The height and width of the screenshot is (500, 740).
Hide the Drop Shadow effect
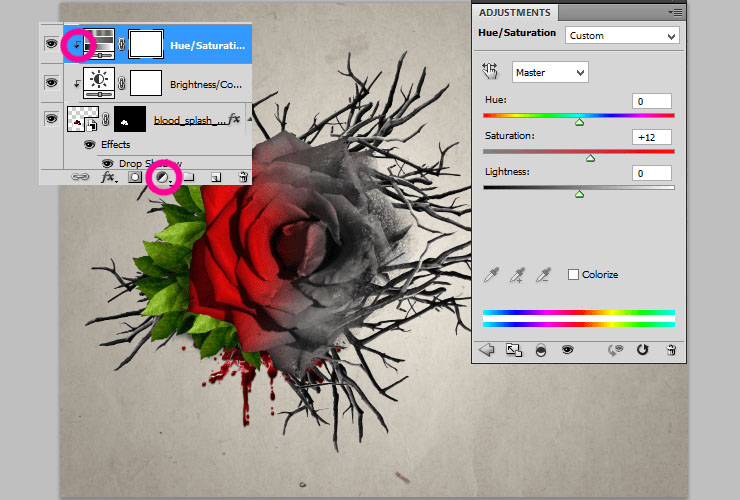pyautogui.click(x=106, y=162)
